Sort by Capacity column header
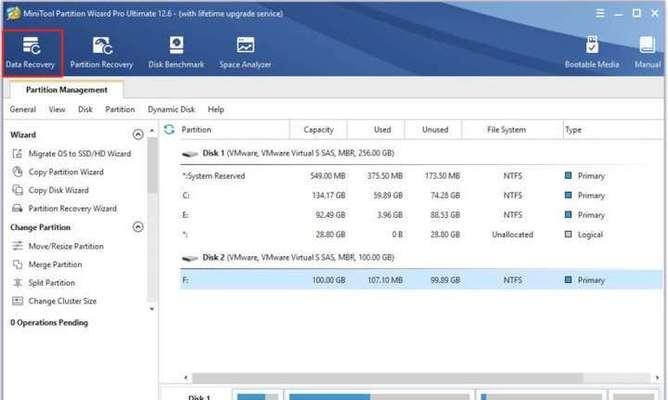Image resolution: width=668 pixels, height=400 pixels. point(318,129)
